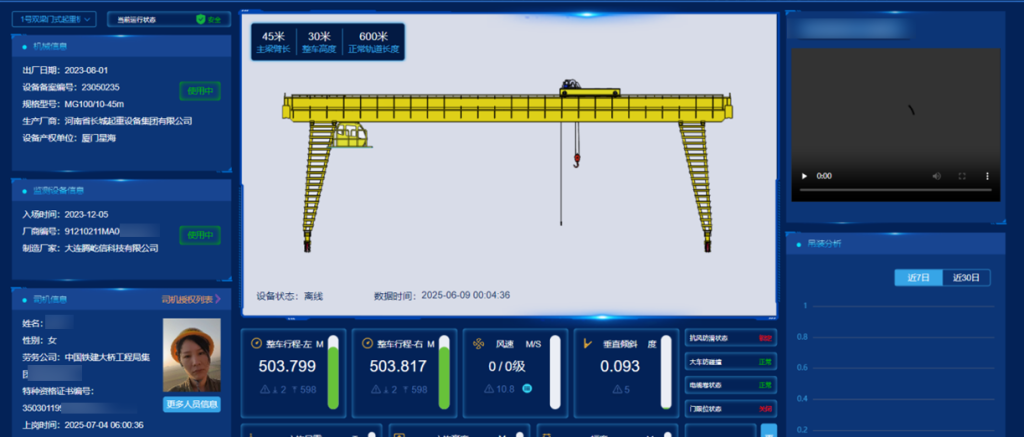Click the 门限位状态 status row
This screenshot has height=437, width=1024.
click(731, 408)
